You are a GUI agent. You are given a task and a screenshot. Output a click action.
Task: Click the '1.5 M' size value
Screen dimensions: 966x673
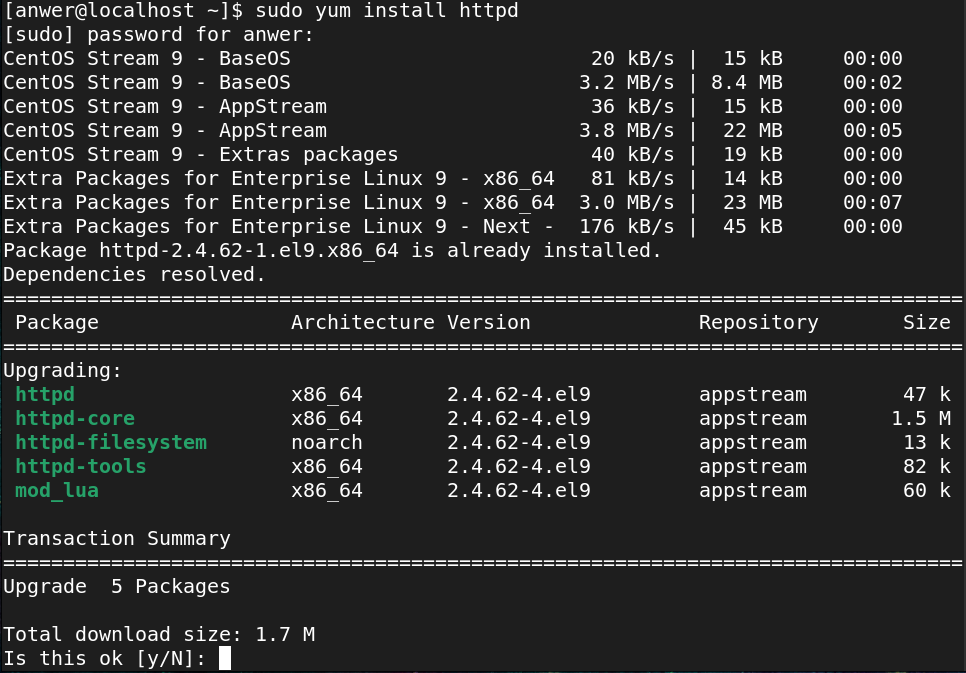[921, 419]
